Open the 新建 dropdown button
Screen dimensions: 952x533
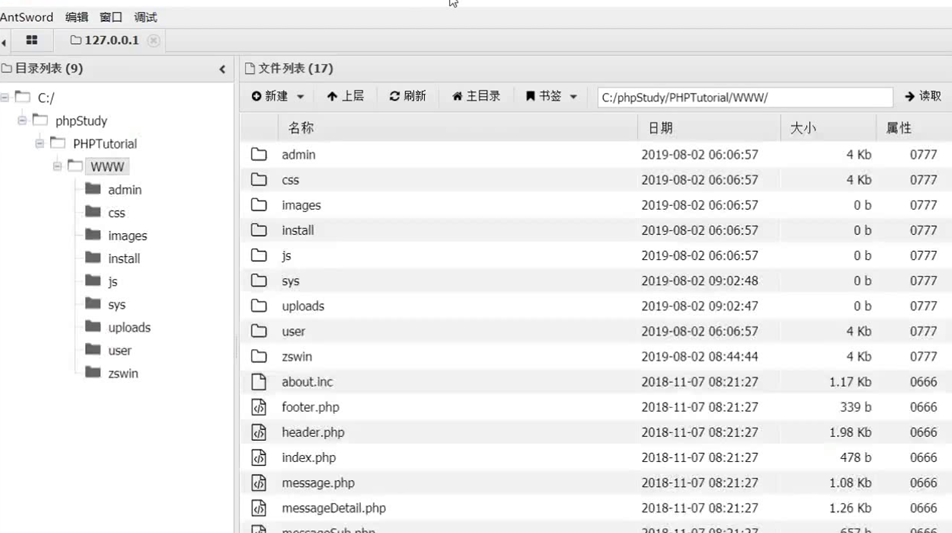[278, 96]
